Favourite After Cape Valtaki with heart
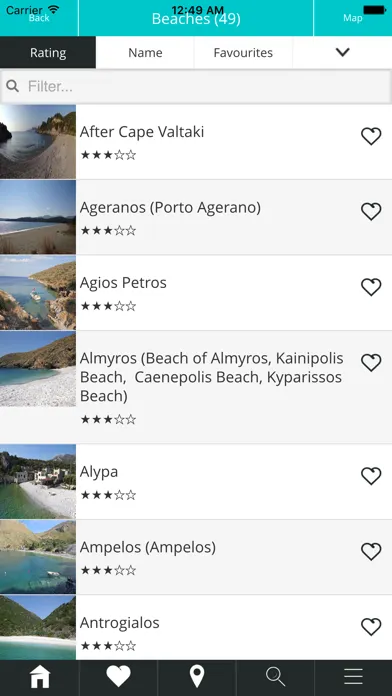The height and width of the screenshot is (696, 392). click(x=371, y=136)
